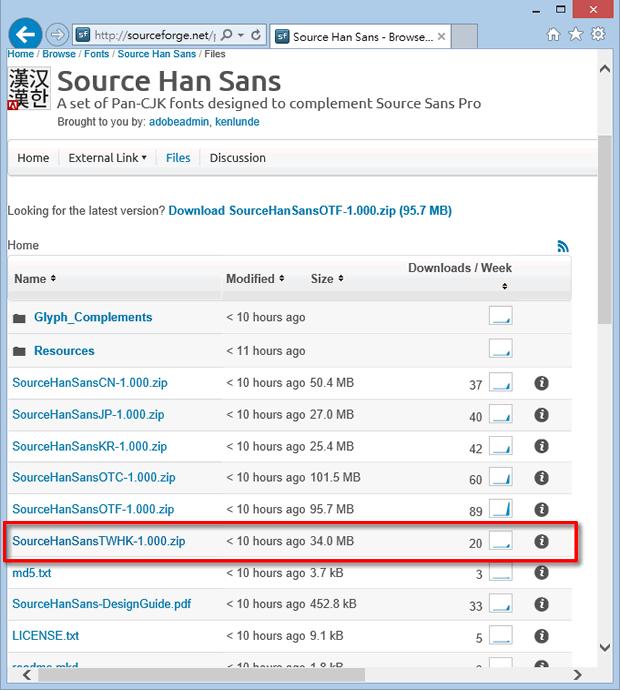The width and height of the screenshot is (620, 691).
Task: Download latest SourceHanSansOTF-1.000.zip (95.7 MB) link
Action: pyautogui.click(x=310, y=211)
